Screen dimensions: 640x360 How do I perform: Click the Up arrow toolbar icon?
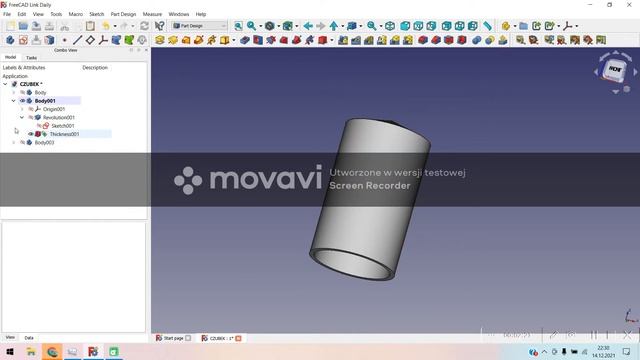coord(334,26)
